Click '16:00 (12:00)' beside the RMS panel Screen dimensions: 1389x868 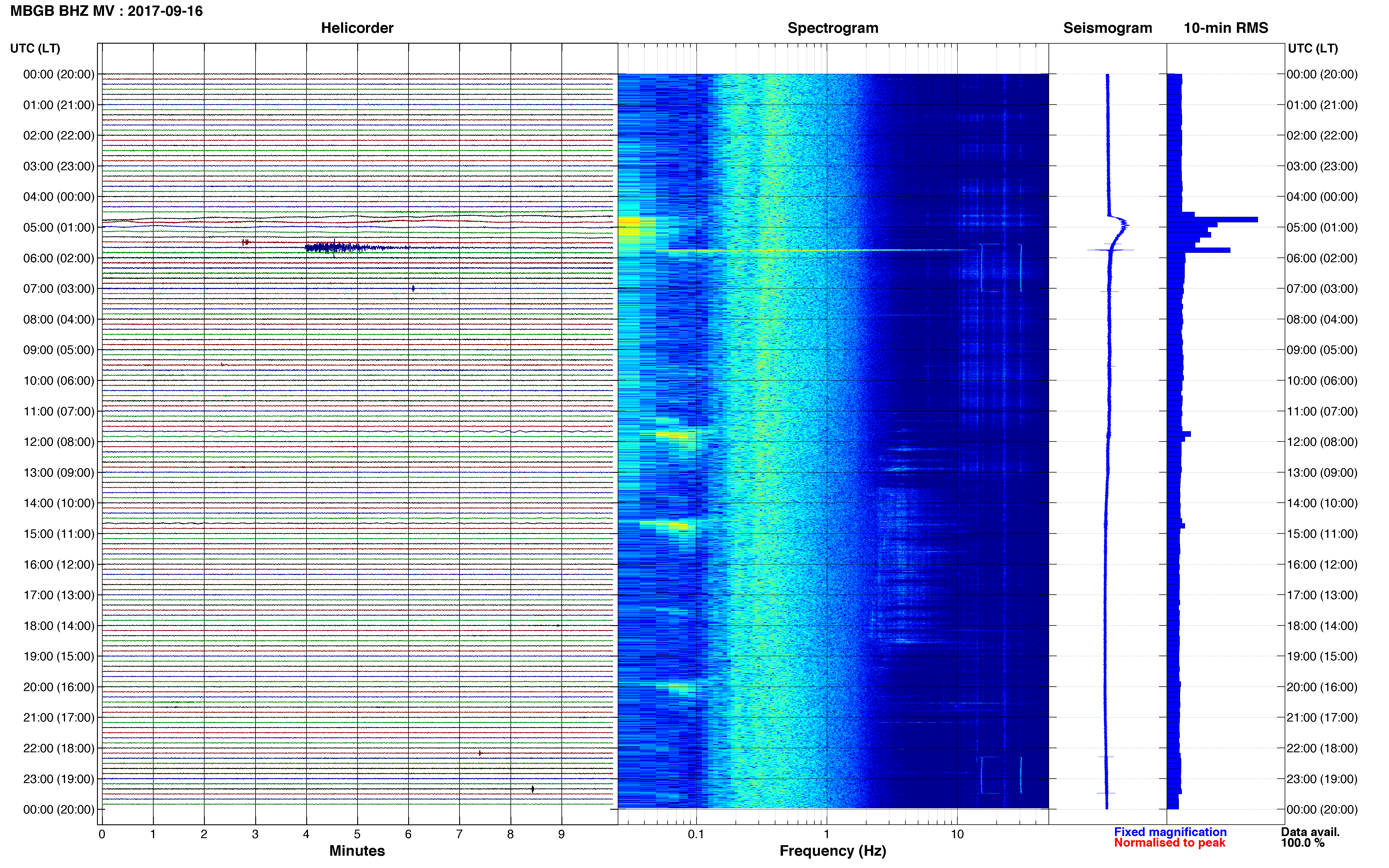click(x=1322, y=564)
